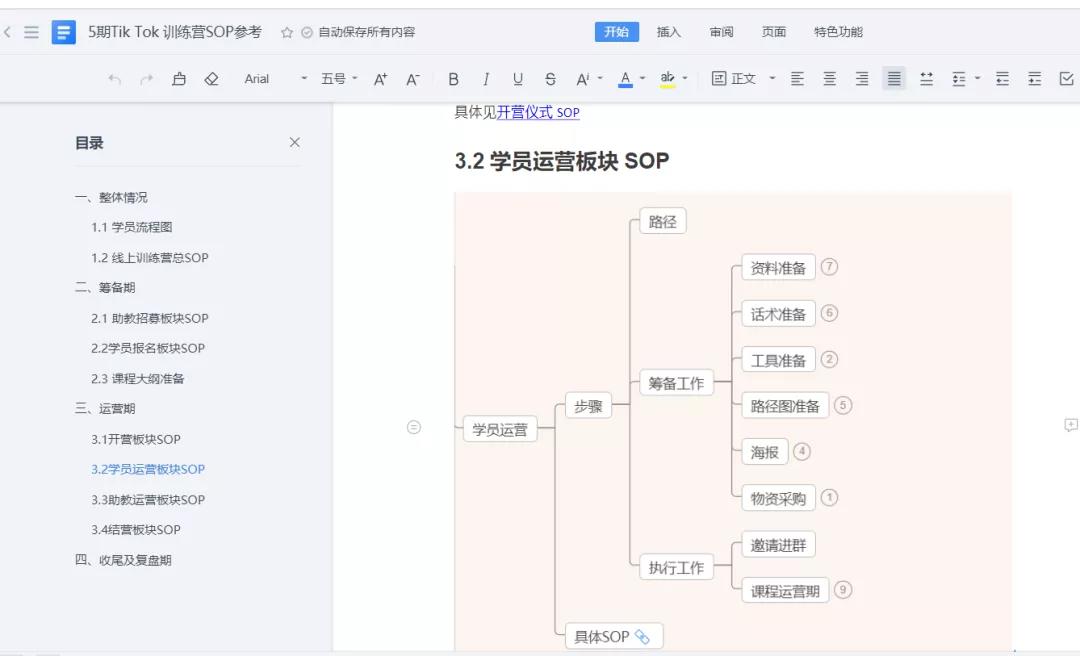Apply strikethrough to text
Image resolution: width=1080 pixels, height=656 pixels.
(550, 79)
